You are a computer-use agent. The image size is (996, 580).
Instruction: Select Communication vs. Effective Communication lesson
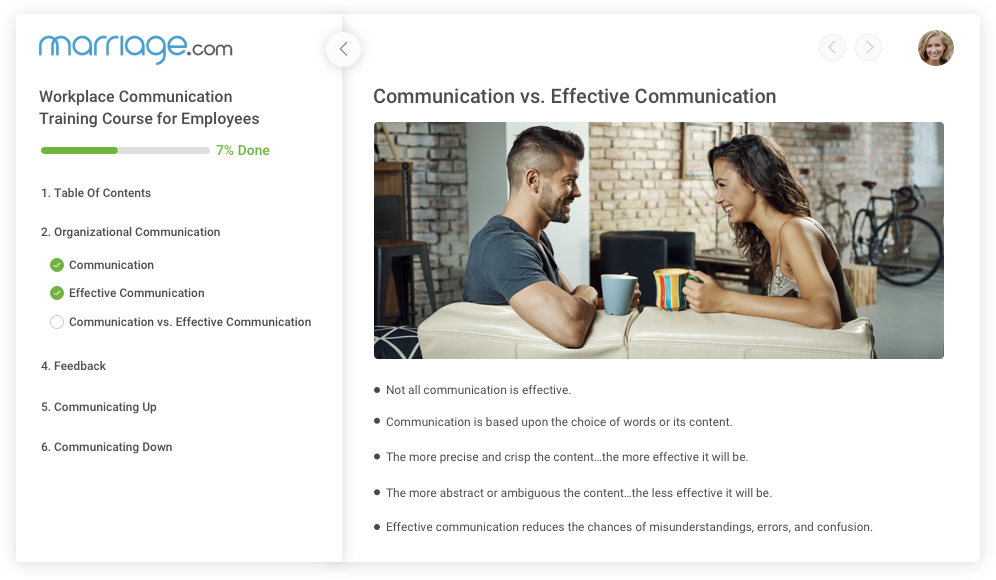click(x=190, y=322)
